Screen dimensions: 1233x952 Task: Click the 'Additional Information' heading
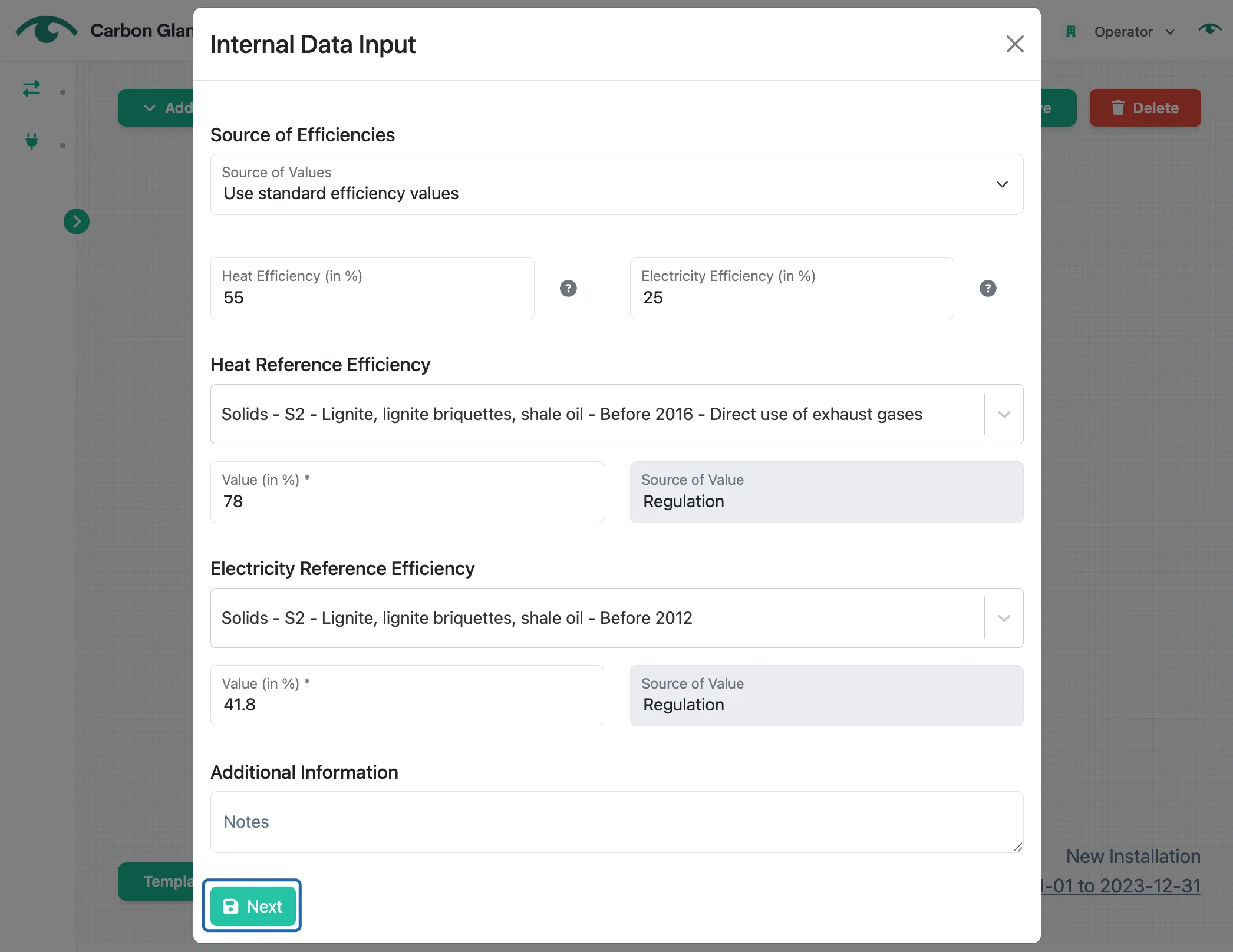point(304,772)
